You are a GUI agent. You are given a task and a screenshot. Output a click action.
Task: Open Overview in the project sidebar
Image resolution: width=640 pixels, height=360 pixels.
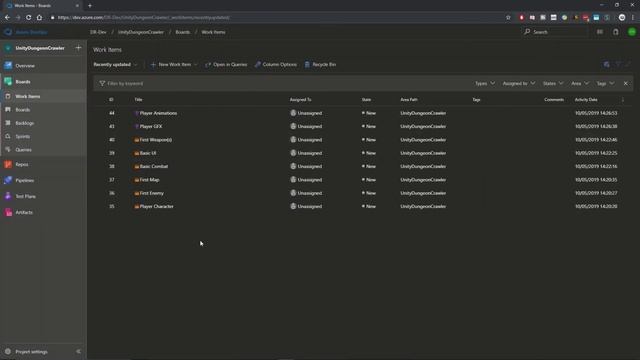24,66
